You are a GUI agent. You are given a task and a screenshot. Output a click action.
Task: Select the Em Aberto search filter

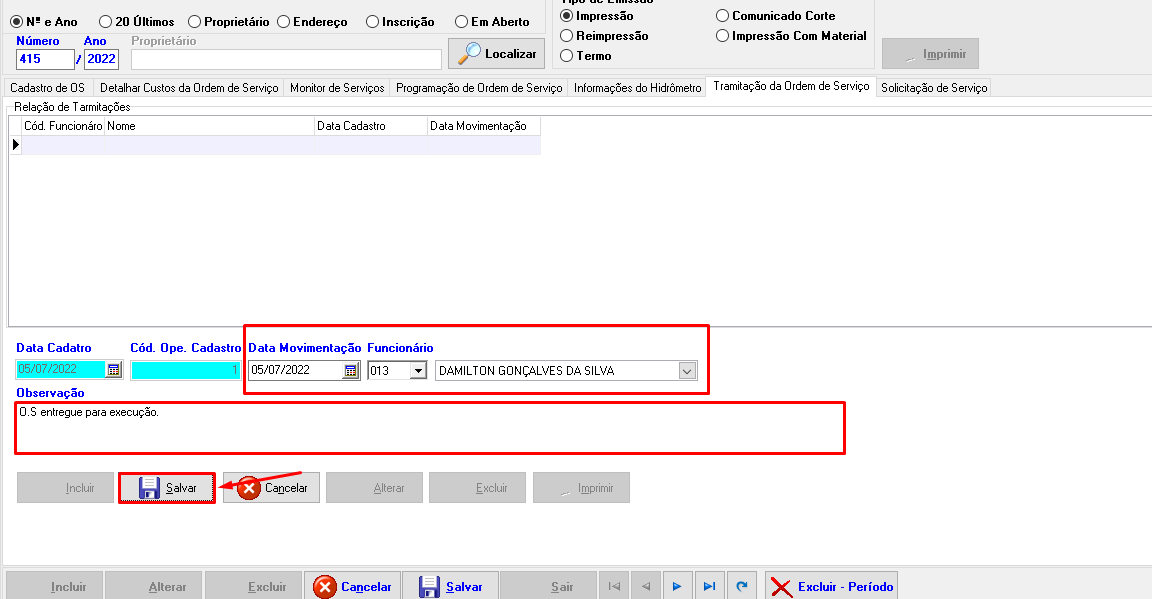point(461,22)
